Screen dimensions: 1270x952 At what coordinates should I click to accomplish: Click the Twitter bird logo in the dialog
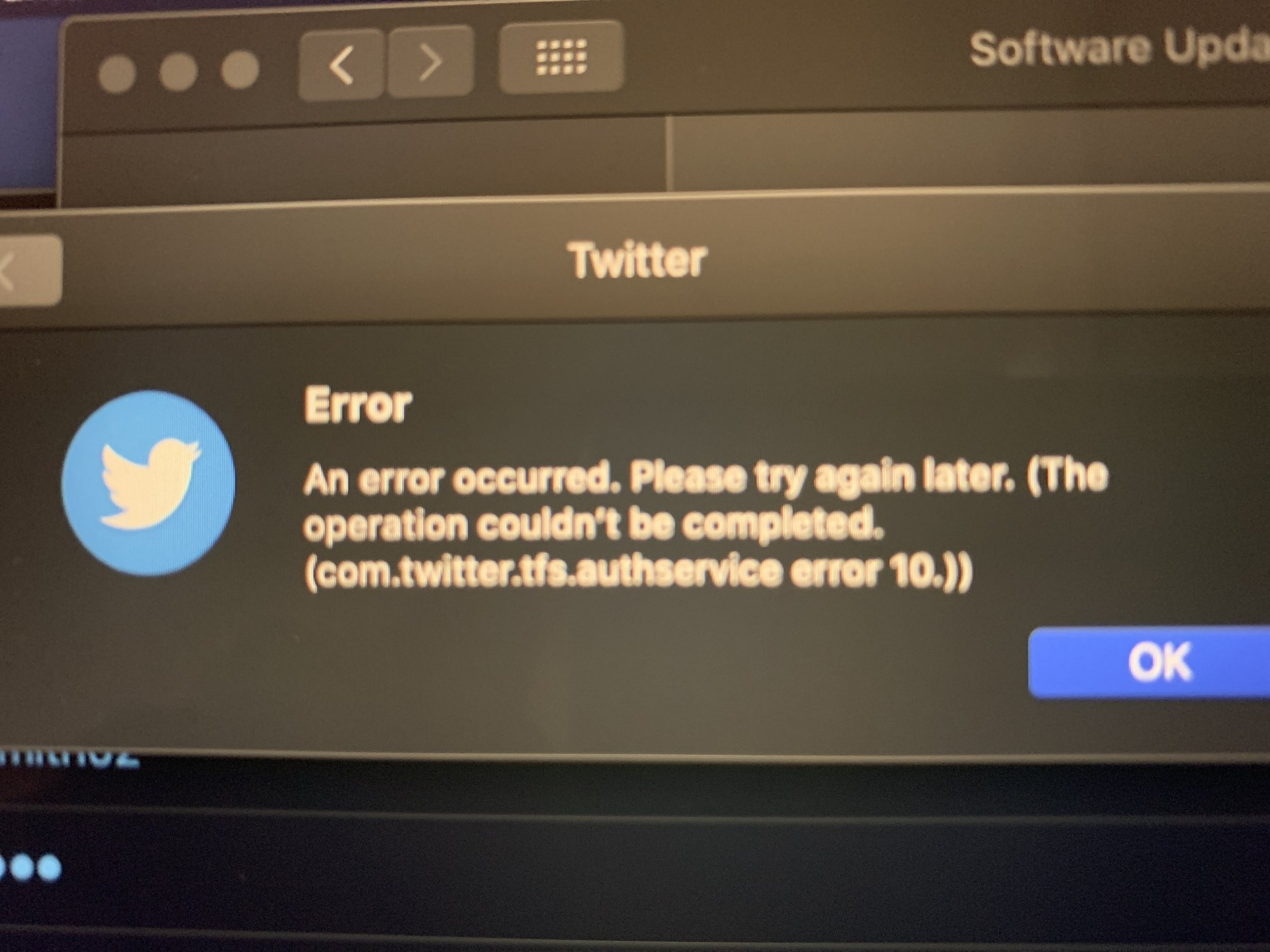pyautogui.click(x=148, y=483)
